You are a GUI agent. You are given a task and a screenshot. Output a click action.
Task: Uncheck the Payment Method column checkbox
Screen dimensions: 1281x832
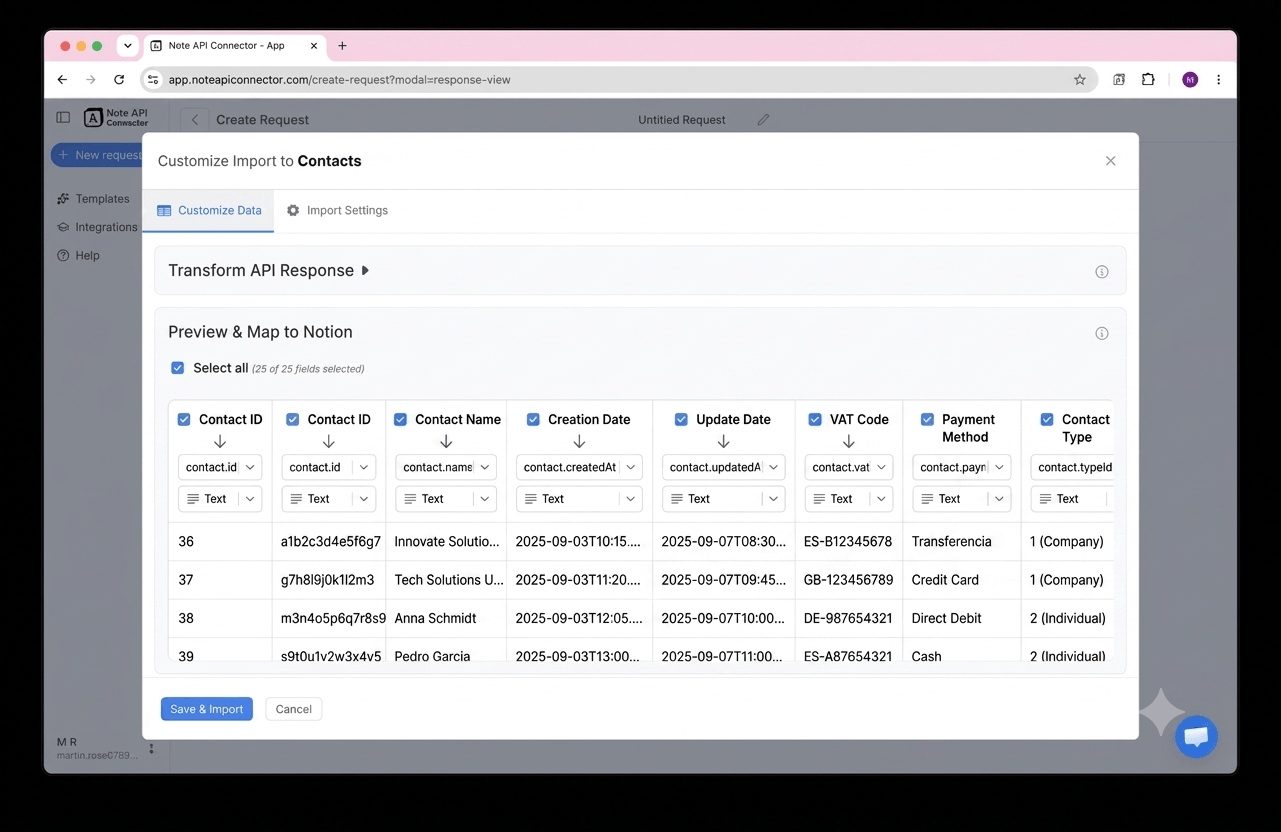tap(927, 420)
